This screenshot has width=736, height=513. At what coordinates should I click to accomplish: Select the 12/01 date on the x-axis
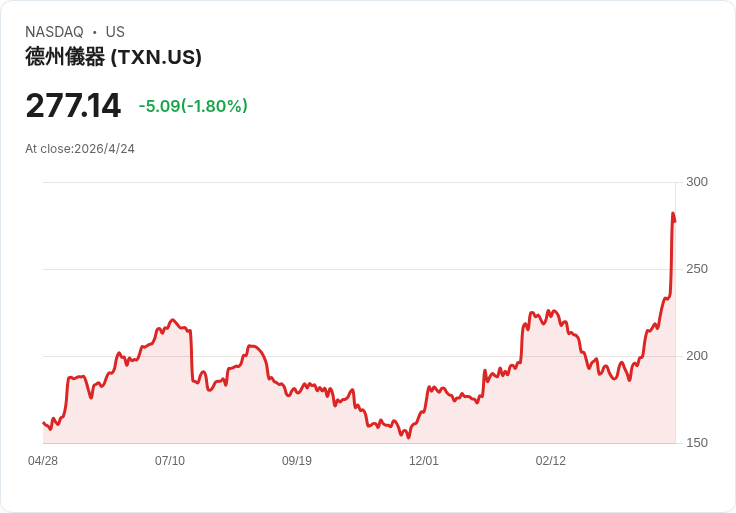pyautogui.click(x=424, y=461)
